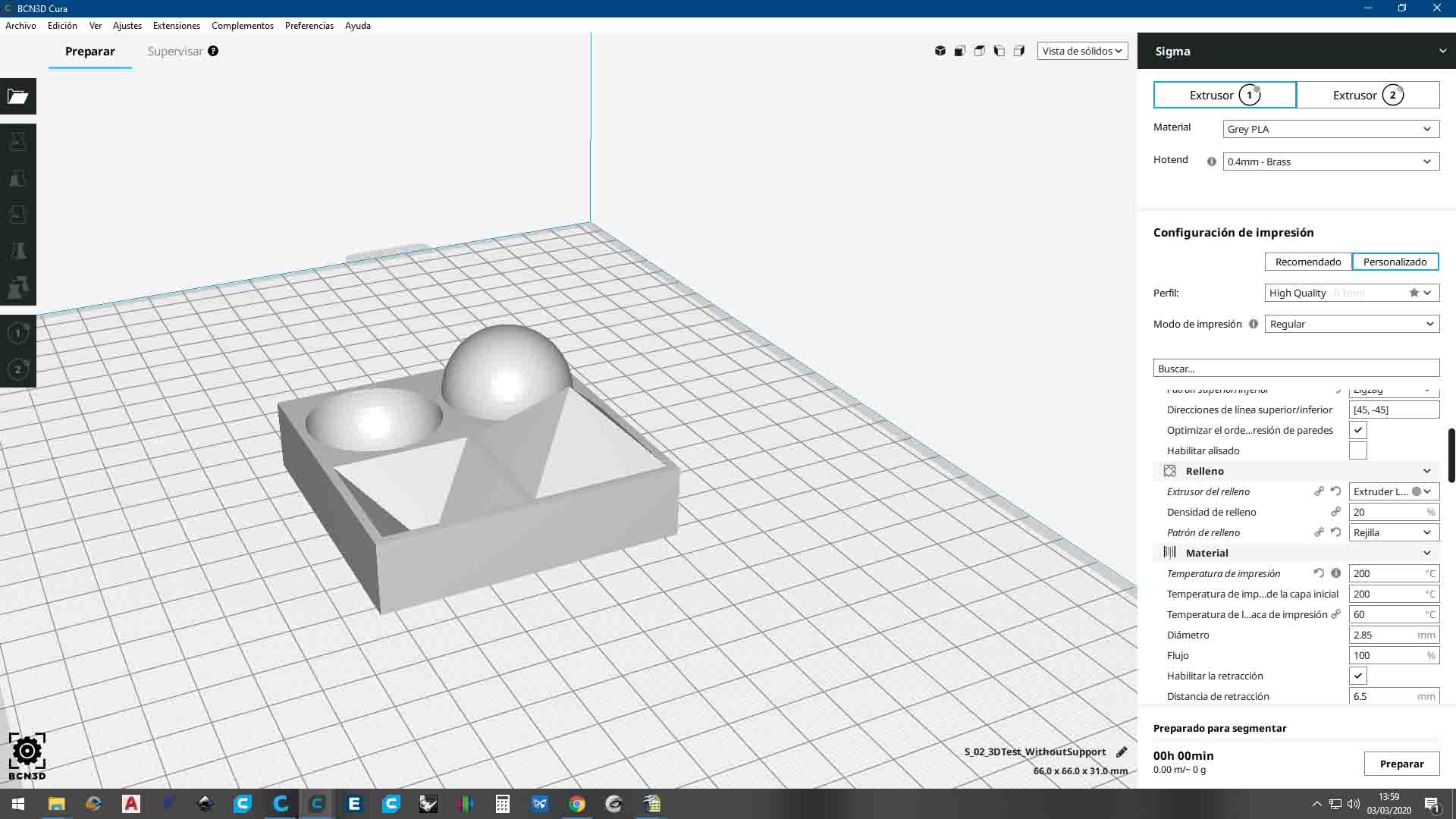Screen dimensions: 1456x819
Task: Select the Rotate tool in left toolbar
Action: pos(18,215)
